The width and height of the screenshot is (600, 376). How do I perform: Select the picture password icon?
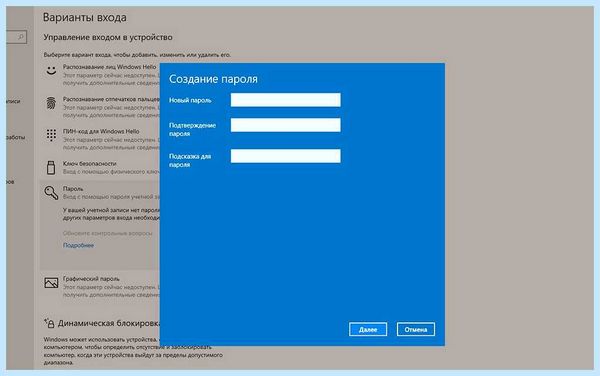(x=51, y=283)
